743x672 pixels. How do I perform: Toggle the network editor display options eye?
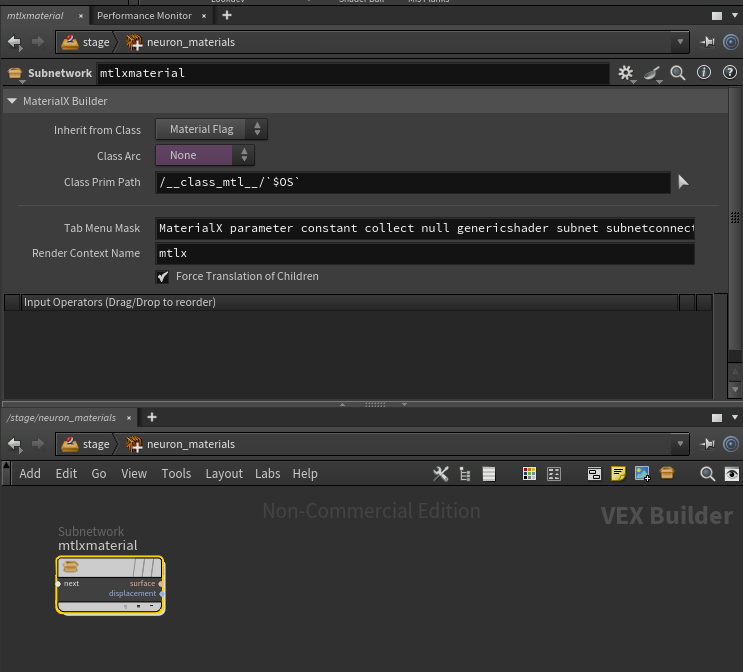[732, 474]
